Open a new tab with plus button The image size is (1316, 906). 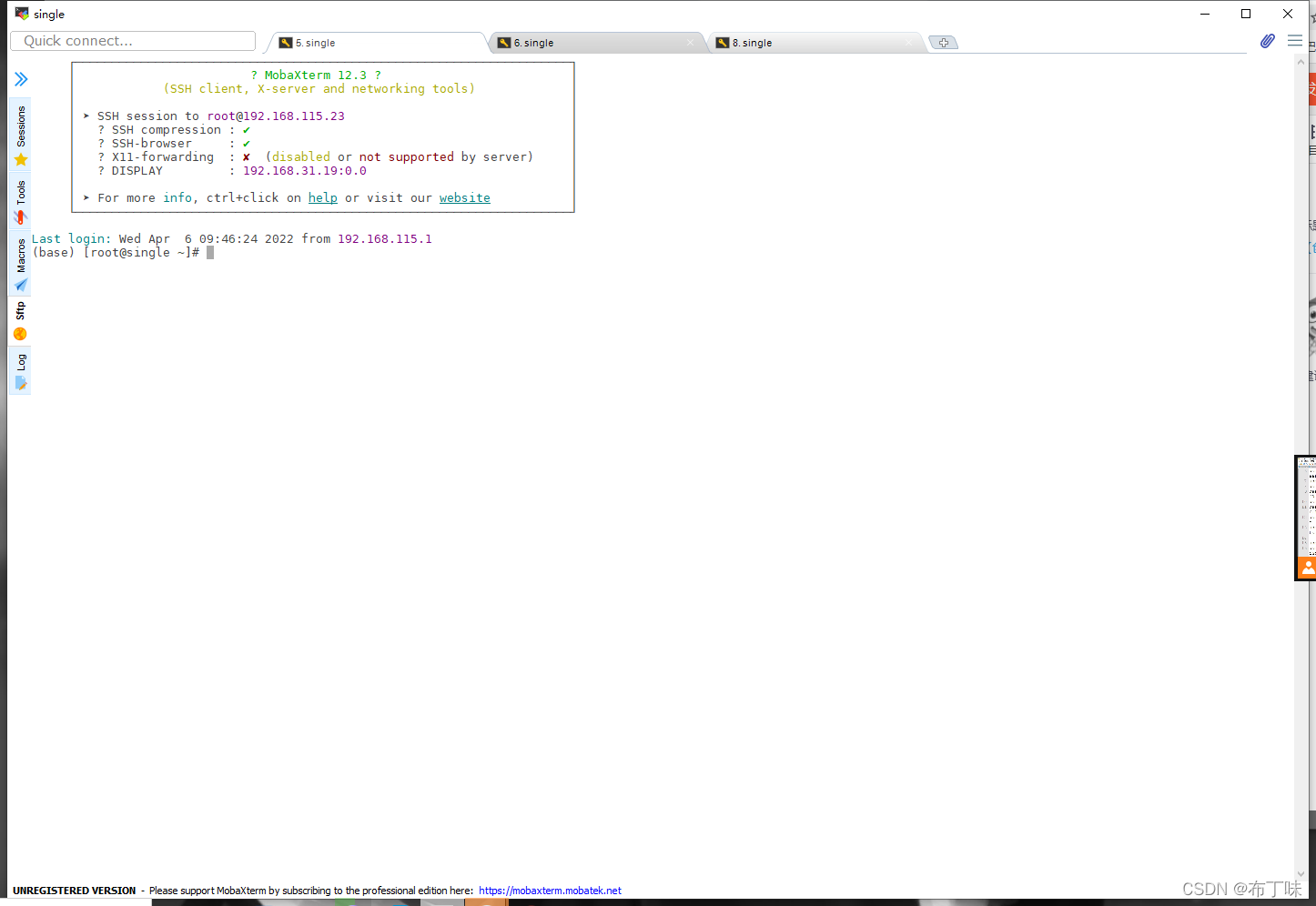click(x=944, y=43)
